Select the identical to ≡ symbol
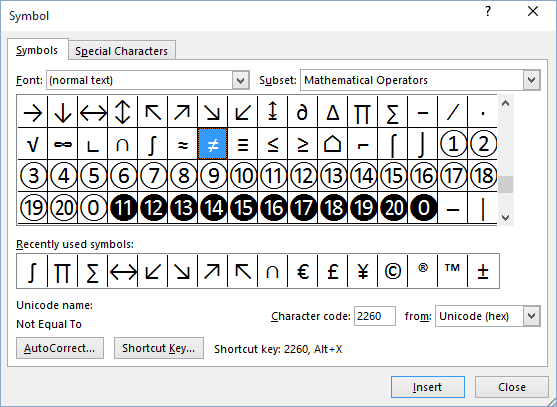 pos(243,144)
